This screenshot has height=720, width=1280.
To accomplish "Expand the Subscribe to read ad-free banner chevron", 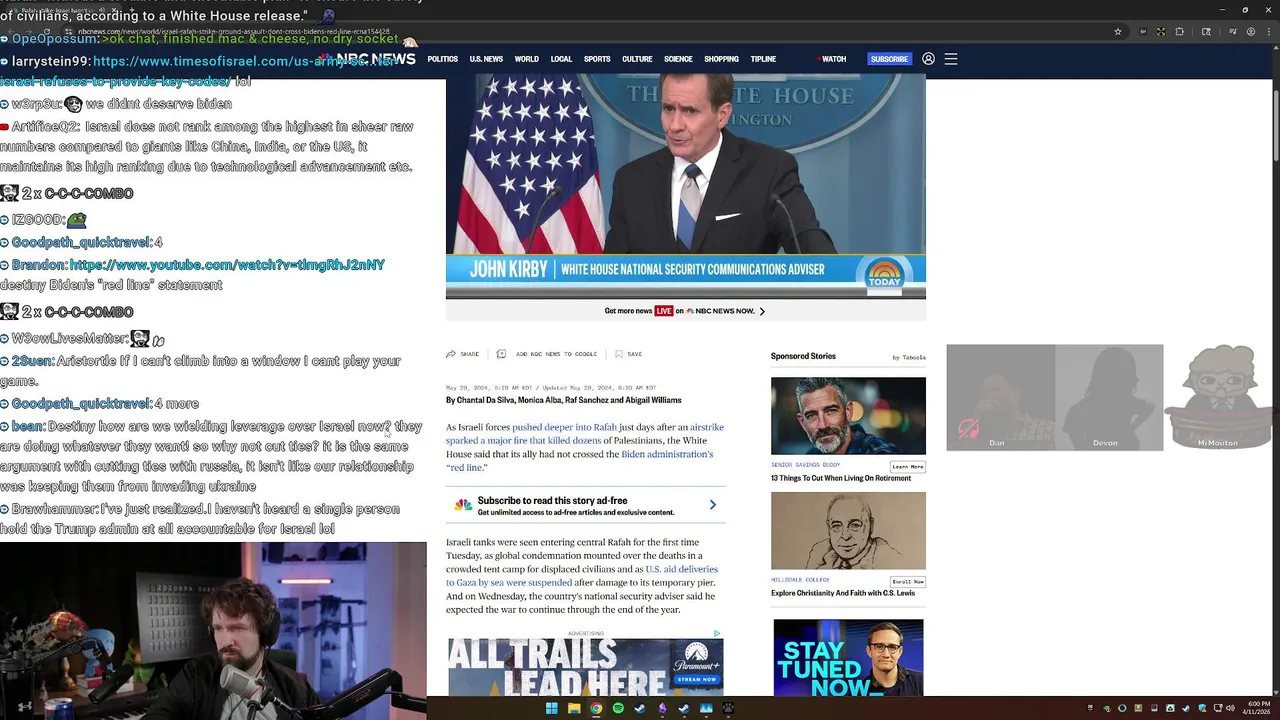I will point(713,505).
